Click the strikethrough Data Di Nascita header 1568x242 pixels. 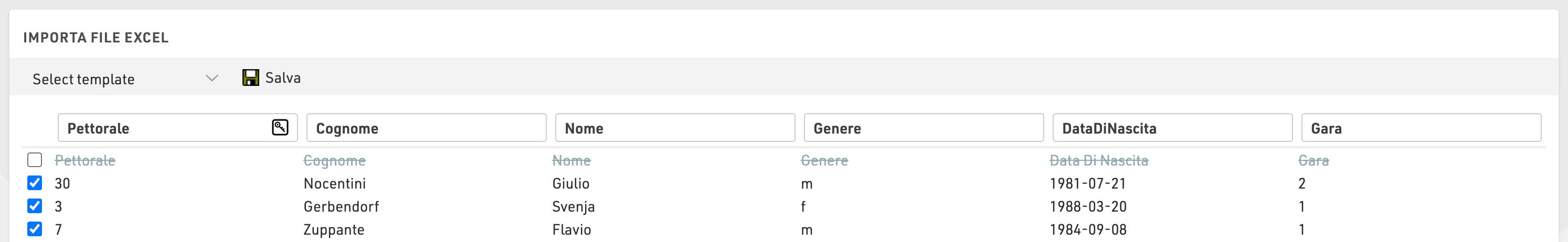[1099, 160]
